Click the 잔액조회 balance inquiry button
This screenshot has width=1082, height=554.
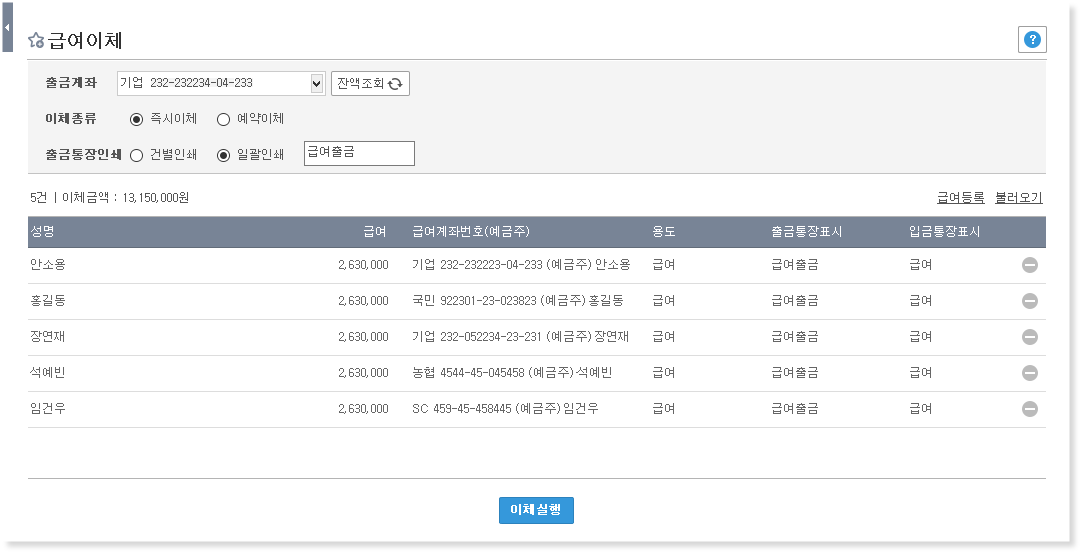[370, 83]
